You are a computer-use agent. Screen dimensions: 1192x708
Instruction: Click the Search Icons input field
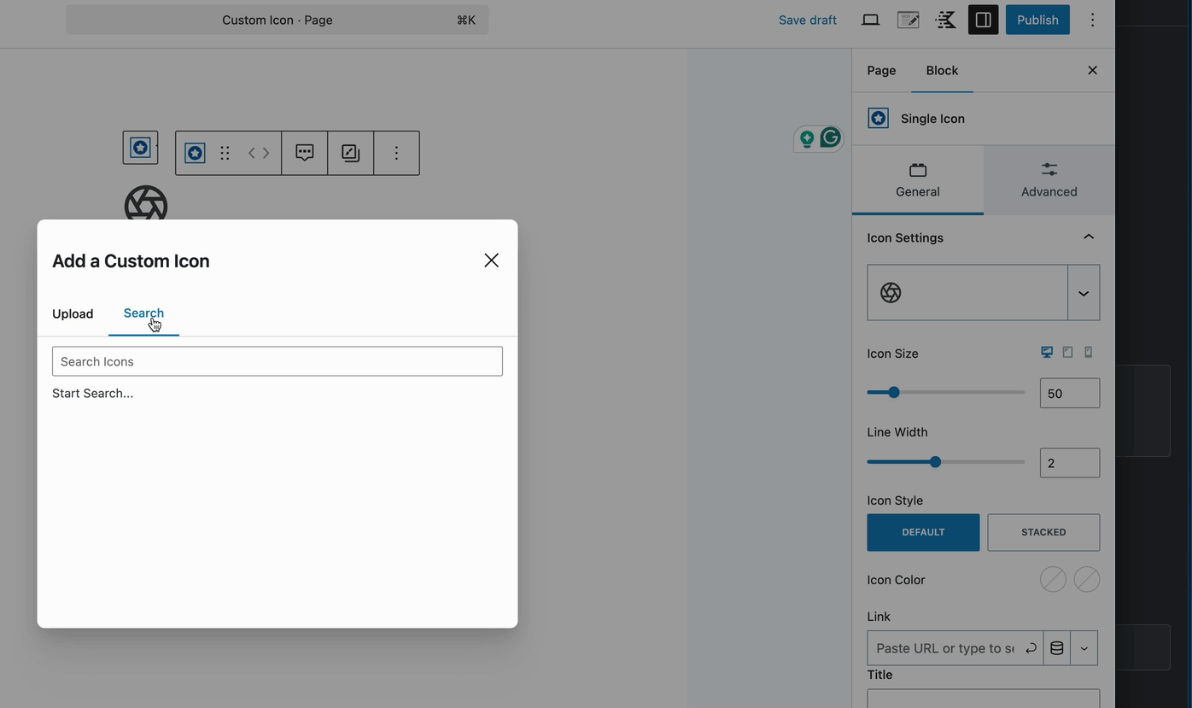tap(277, 361)
